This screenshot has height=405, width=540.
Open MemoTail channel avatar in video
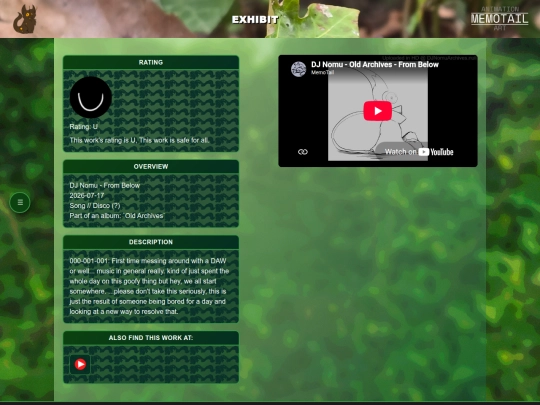coord(299,69)
